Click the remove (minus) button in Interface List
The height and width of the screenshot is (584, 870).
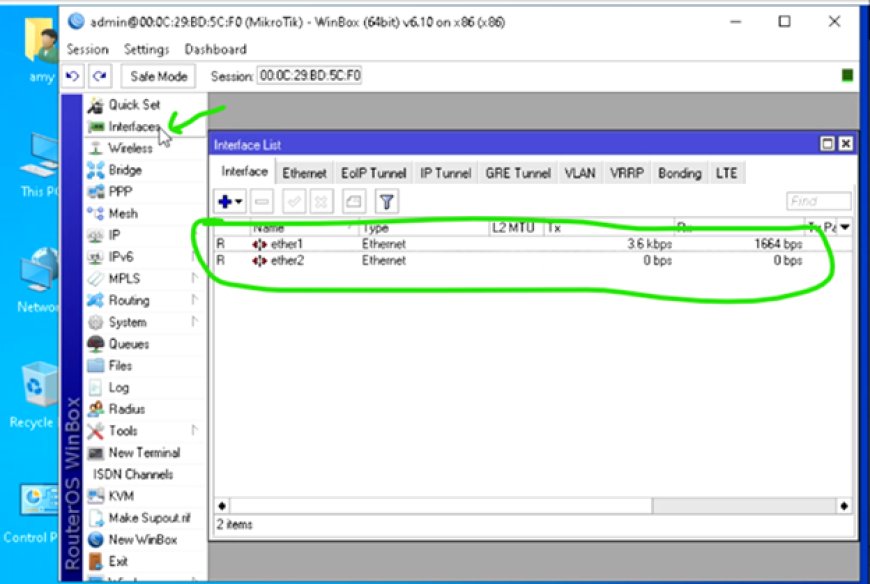pyautogui.click(x=262, y=202)
